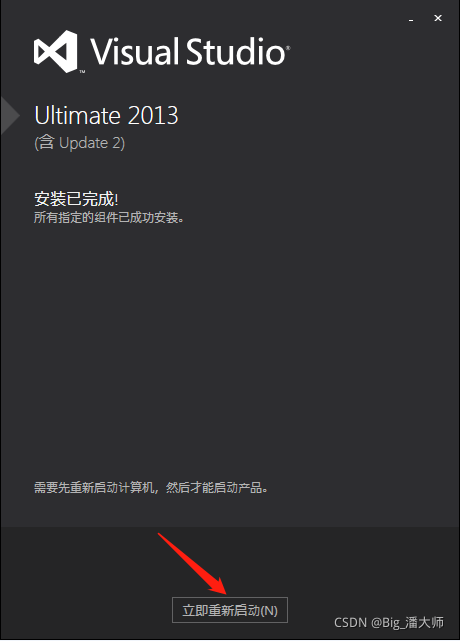Click the registered ® symbol after Studio
This screenshot has height=641, width=460.
pos(288,48)
